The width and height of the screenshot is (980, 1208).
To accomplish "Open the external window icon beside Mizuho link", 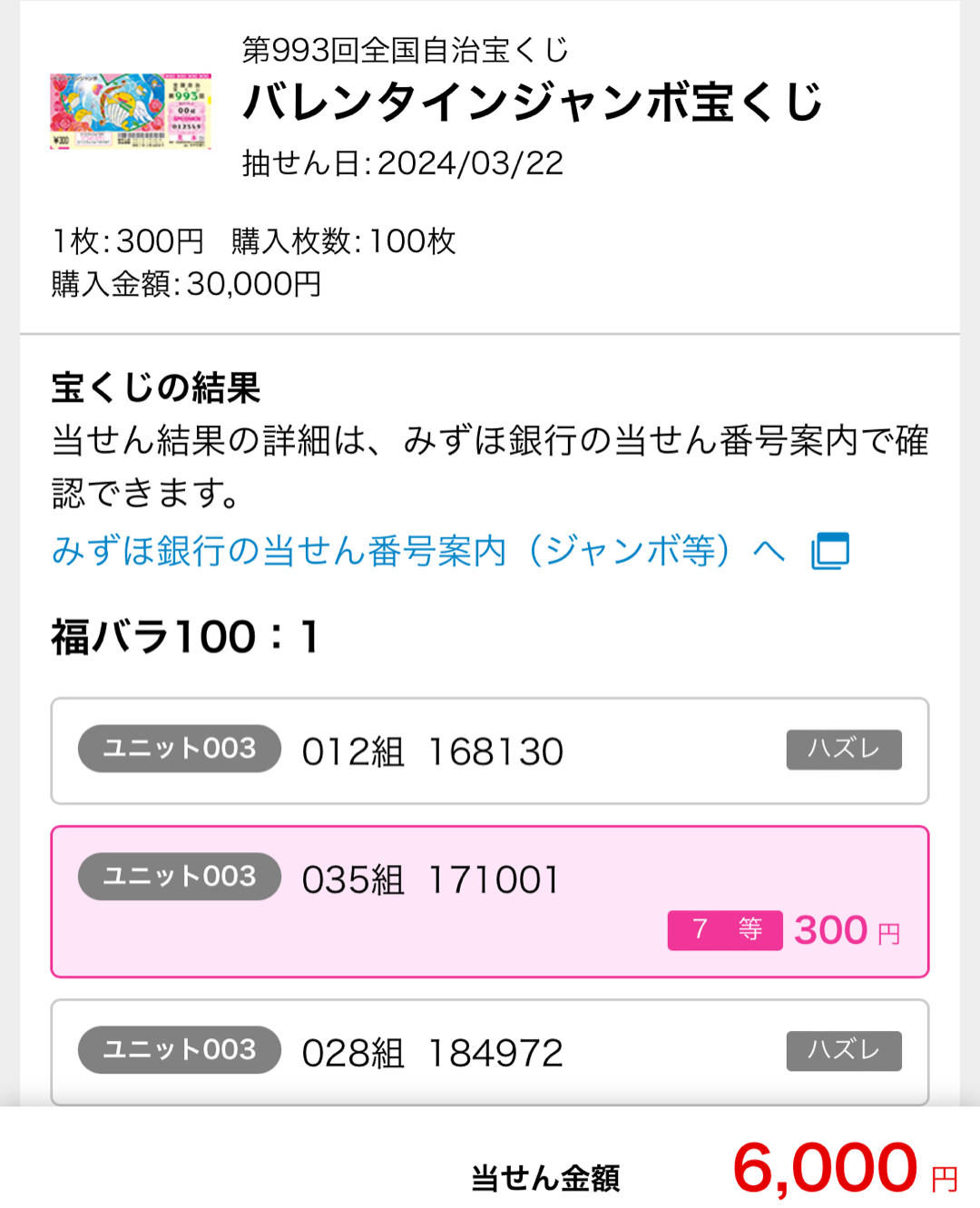I will pos(829,551).
